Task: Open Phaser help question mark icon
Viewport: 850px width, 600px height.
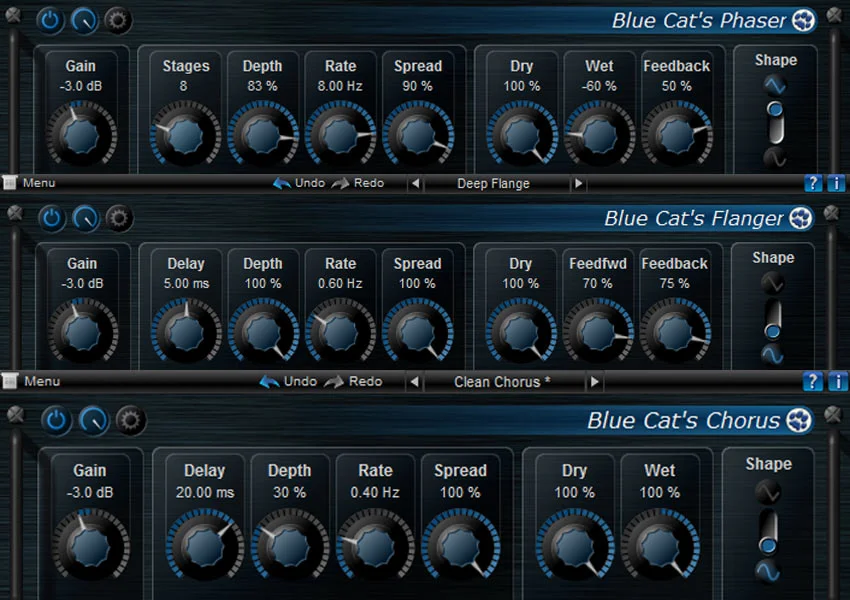Action: click(x=813, y=183)
